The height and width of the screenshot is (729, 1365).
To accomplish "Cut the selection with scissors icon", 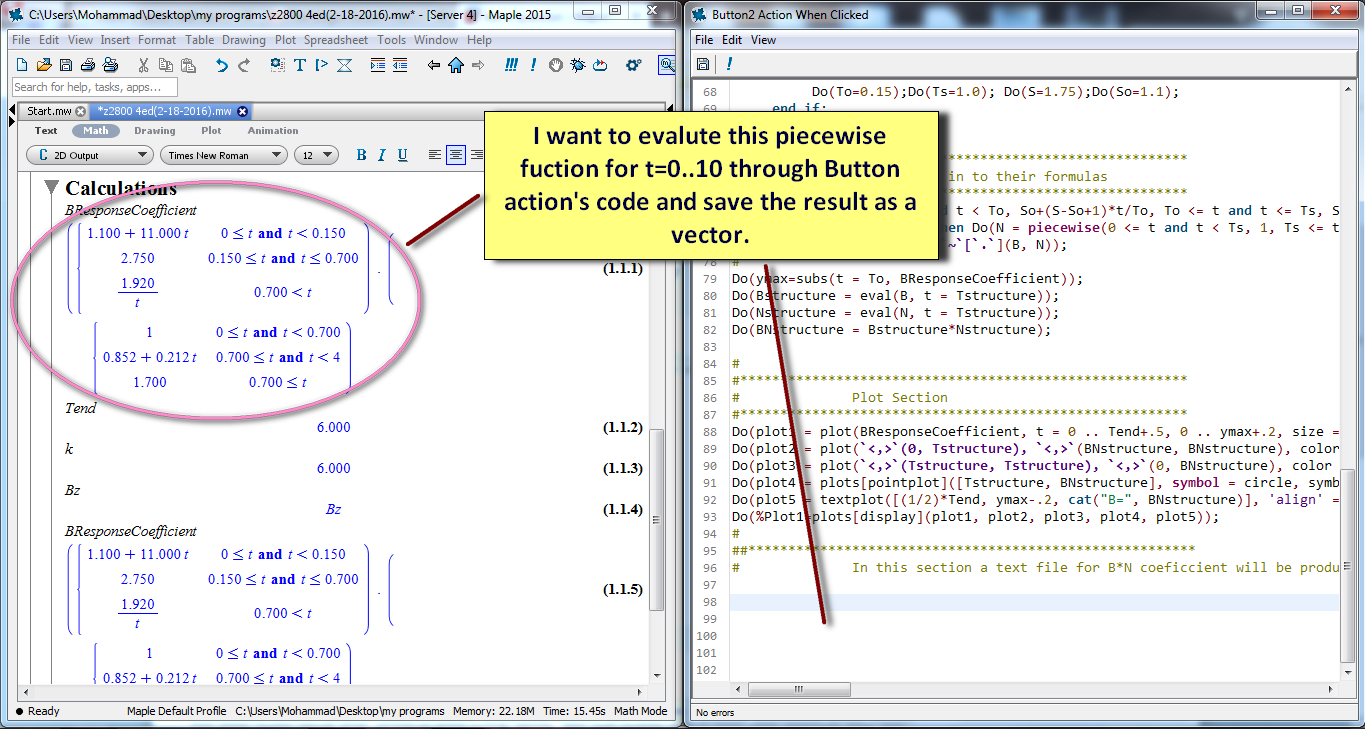I will click(x=143, y=65).
